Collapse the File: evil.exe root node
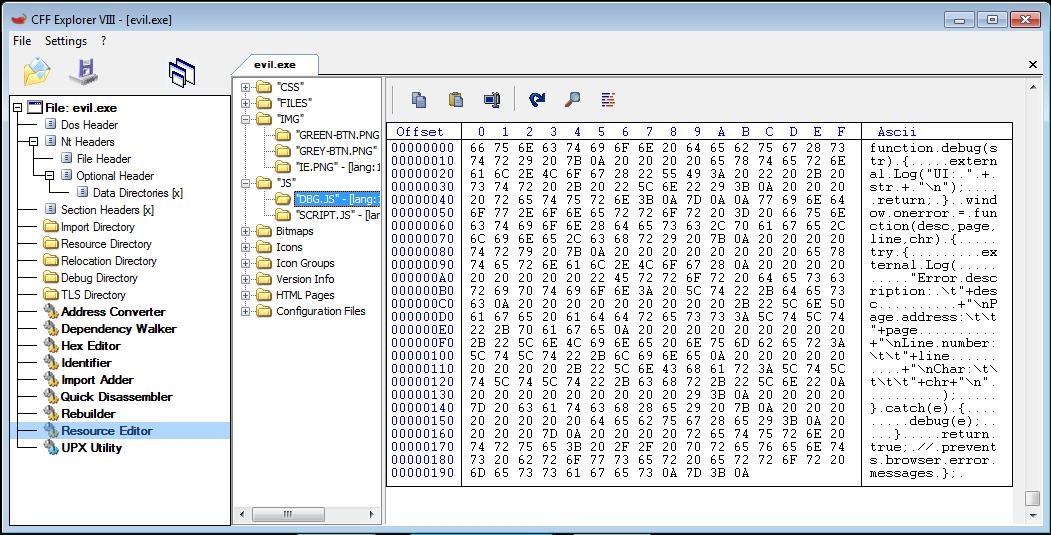Screen dimensions: 1051x535 pyautogui.click(x=17, y=107)
